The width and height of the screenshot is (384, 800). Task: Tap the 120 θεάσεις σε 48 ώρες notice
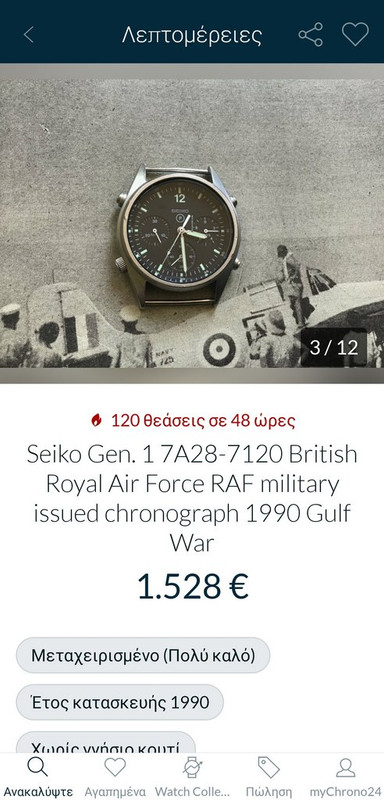tap(192, 421)
